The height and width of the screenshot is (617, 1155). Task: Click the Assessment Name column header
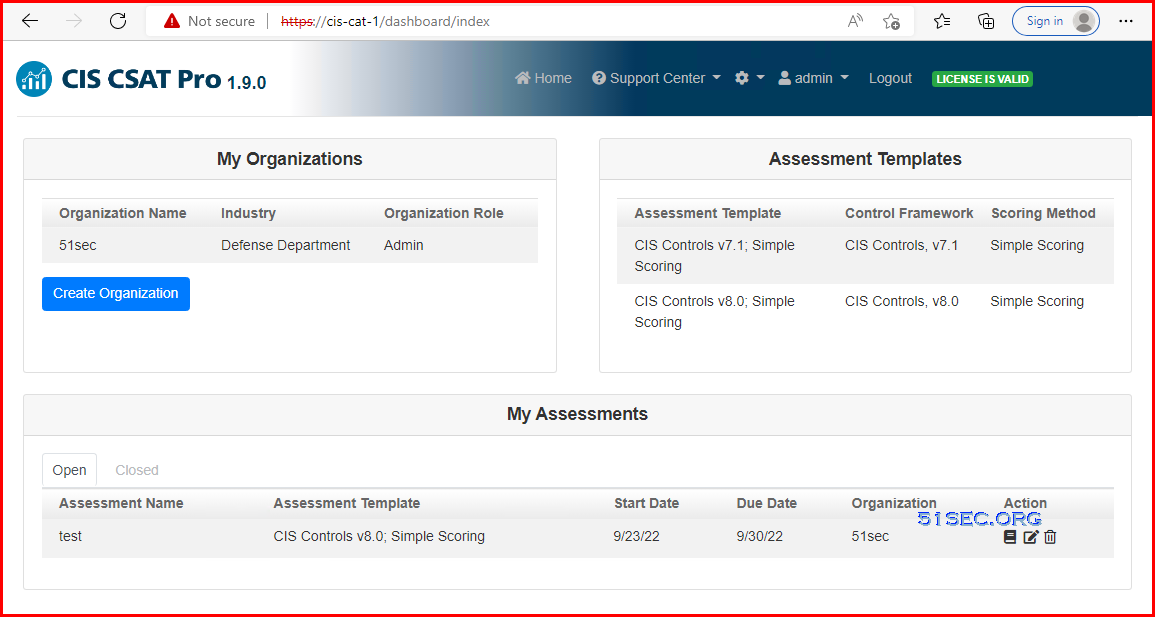pos(122,504)
